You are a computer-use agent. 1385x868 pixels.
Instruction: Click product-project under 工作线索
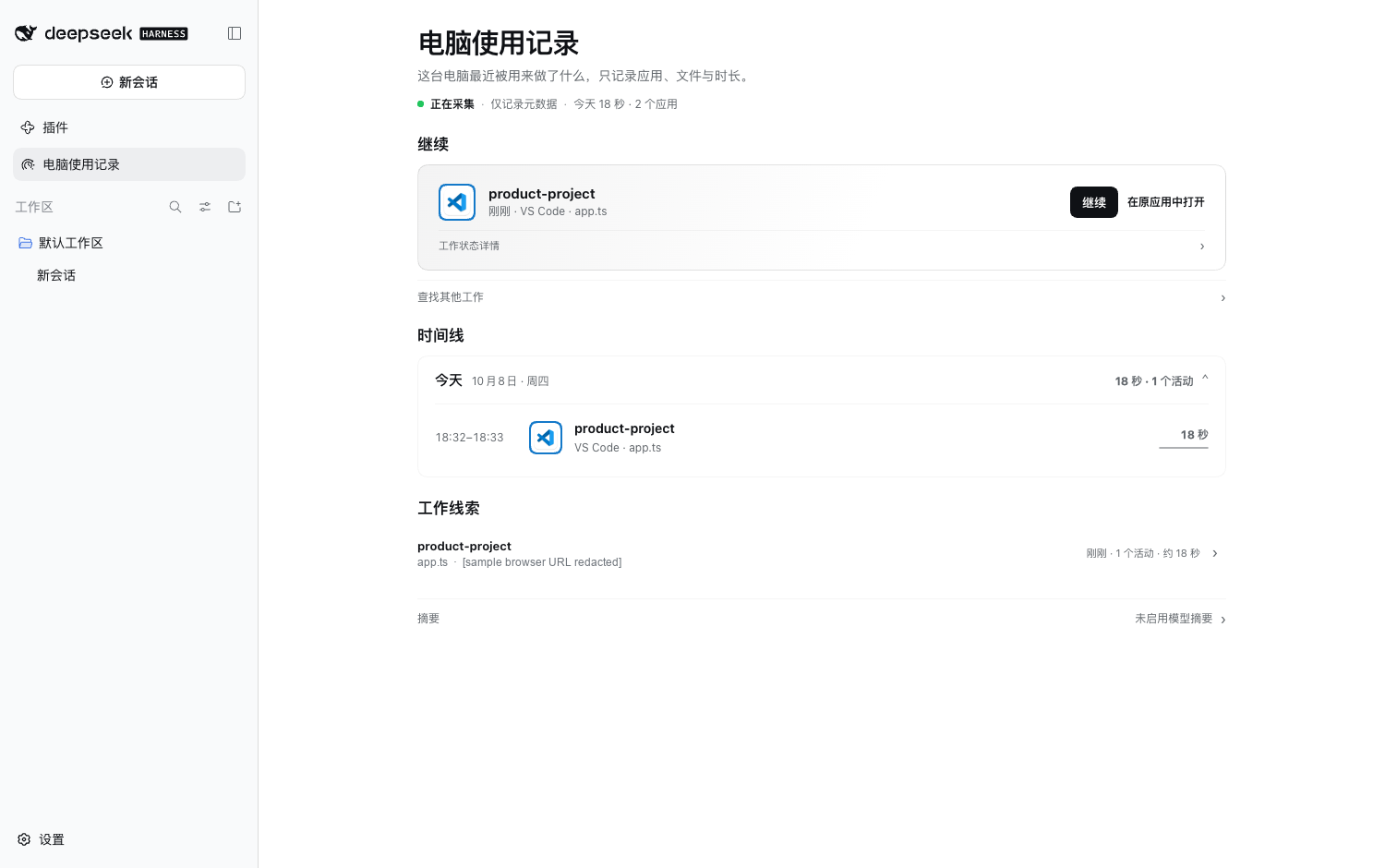pos(464,547)
